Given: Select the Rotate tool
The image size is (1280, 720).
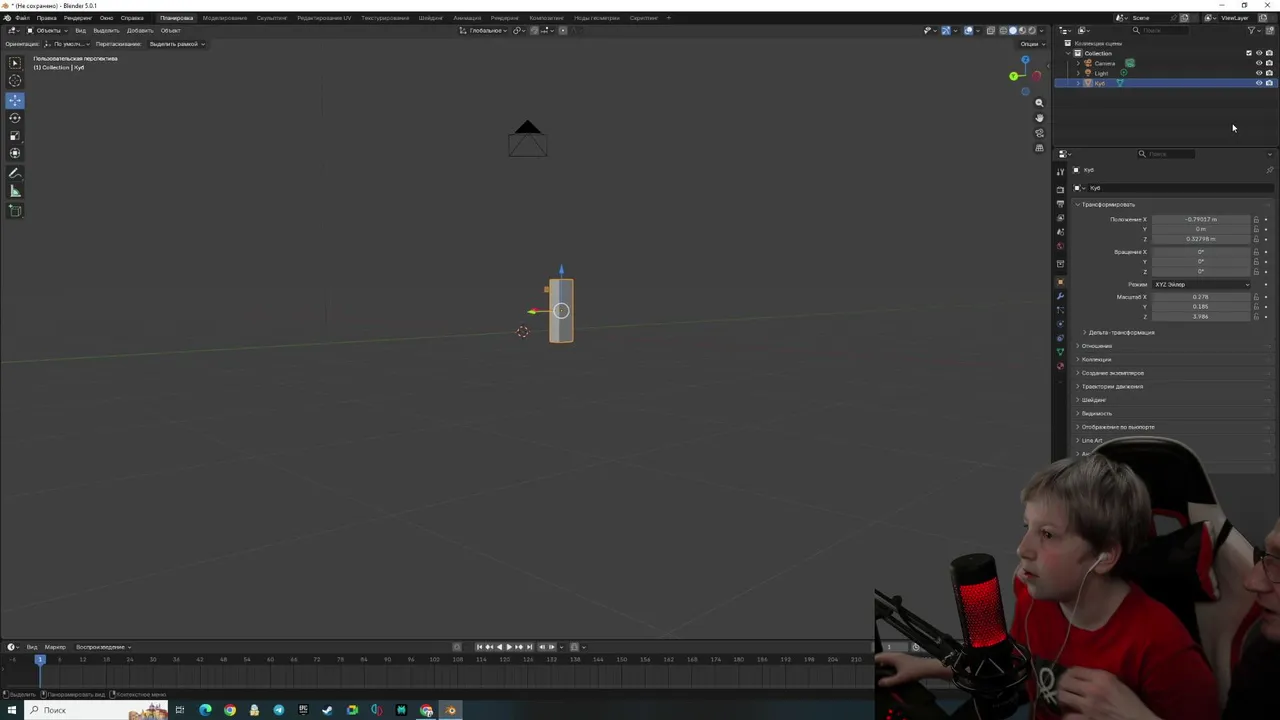Looking at the screenshot, I should 15,118.
